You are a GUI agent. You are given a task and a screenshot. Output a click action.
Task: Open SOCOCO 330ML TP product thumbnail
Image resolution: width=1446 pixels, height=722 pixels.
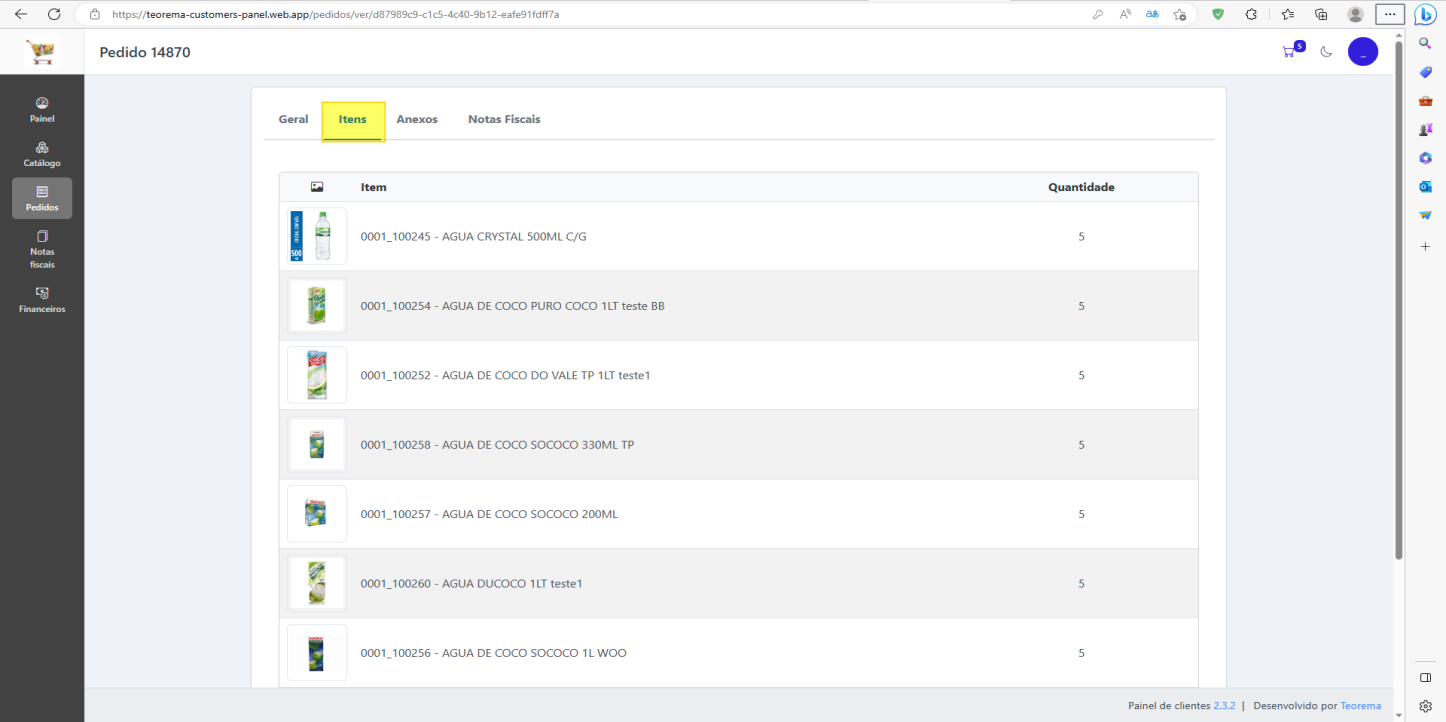317,444
